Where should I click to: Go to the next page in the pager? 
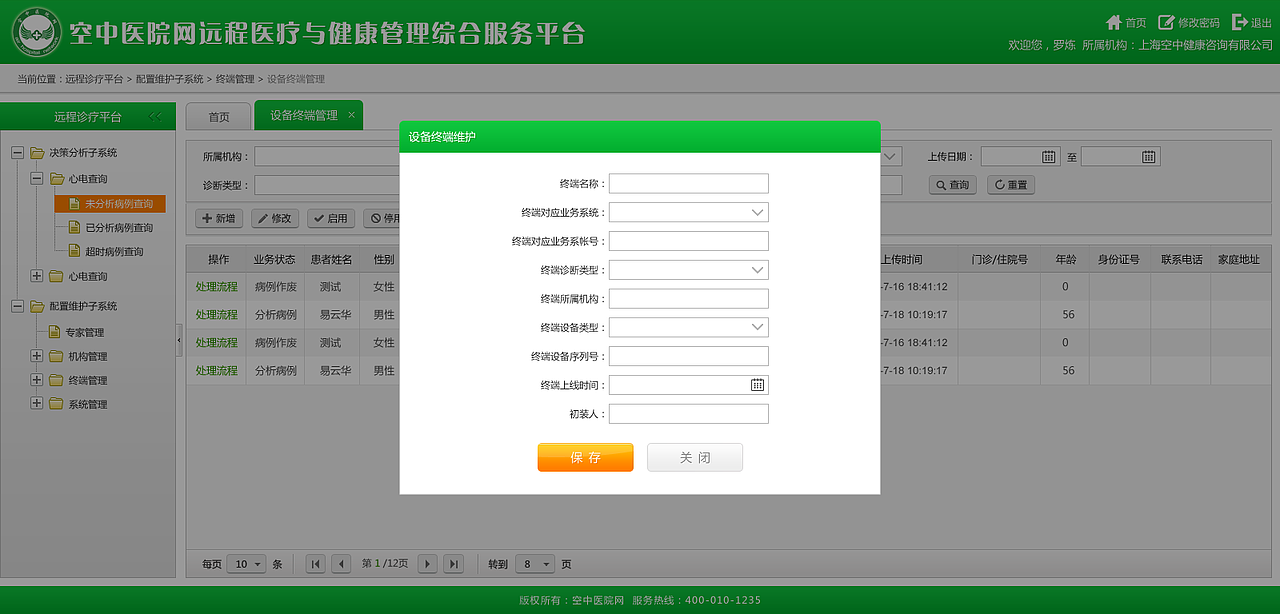[x=428, y=564]
